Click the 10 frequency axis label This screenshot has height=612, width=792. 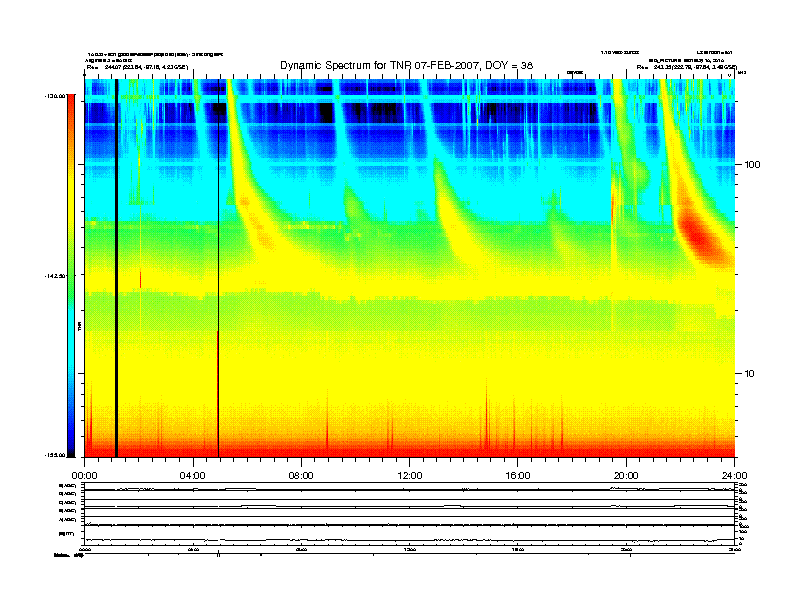pos(750,374)
